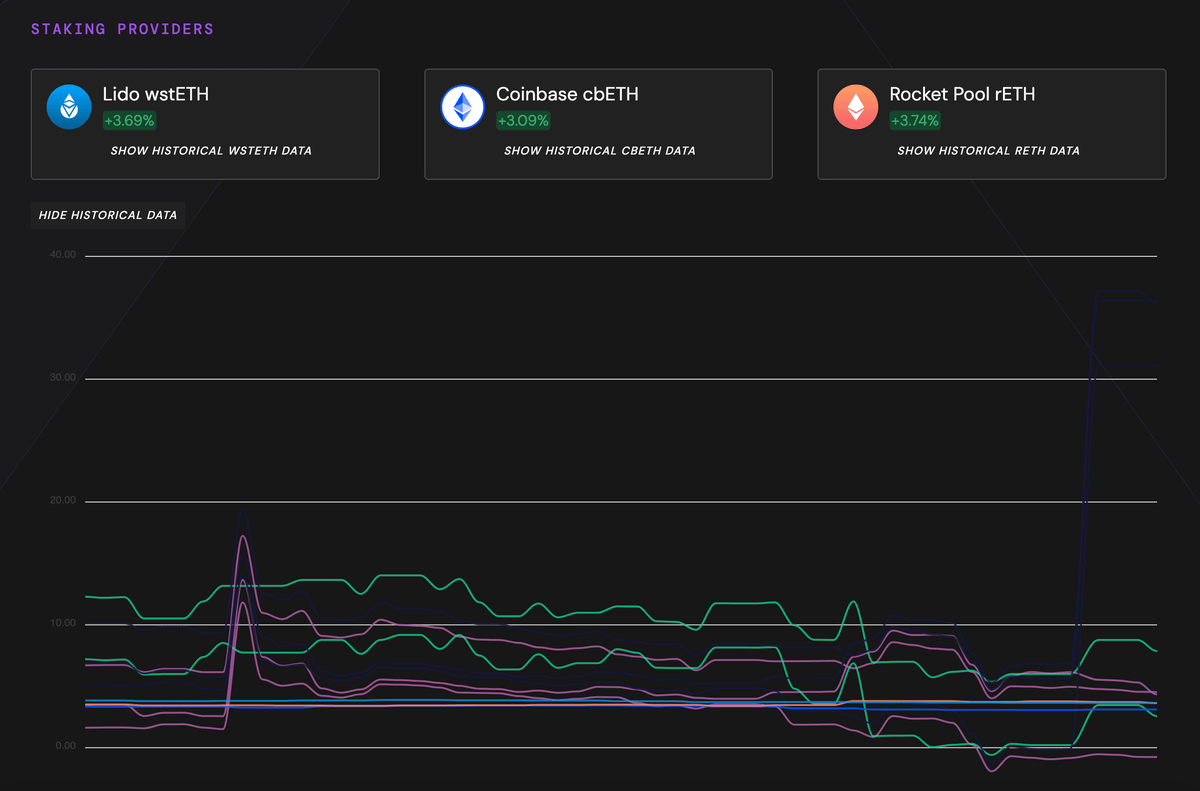Click the Coinbase cbETH Ethereum logo

(463, 107)
